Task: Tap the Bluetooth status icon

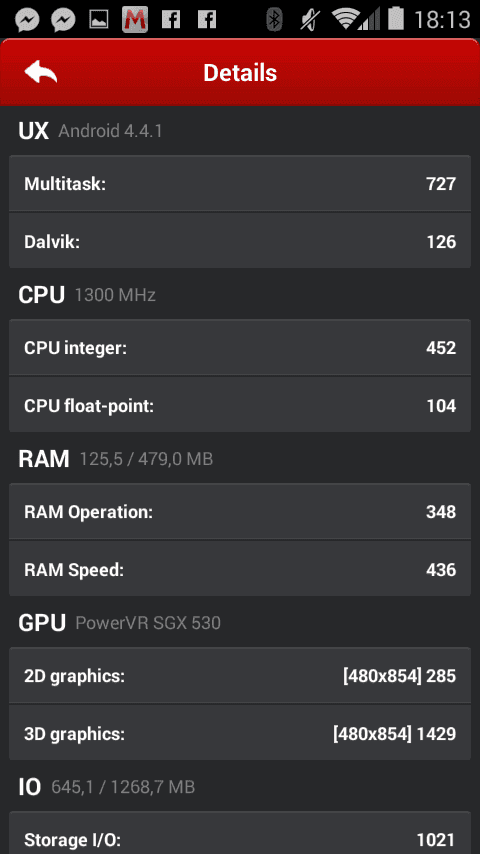Action: (x=274, y=20)
